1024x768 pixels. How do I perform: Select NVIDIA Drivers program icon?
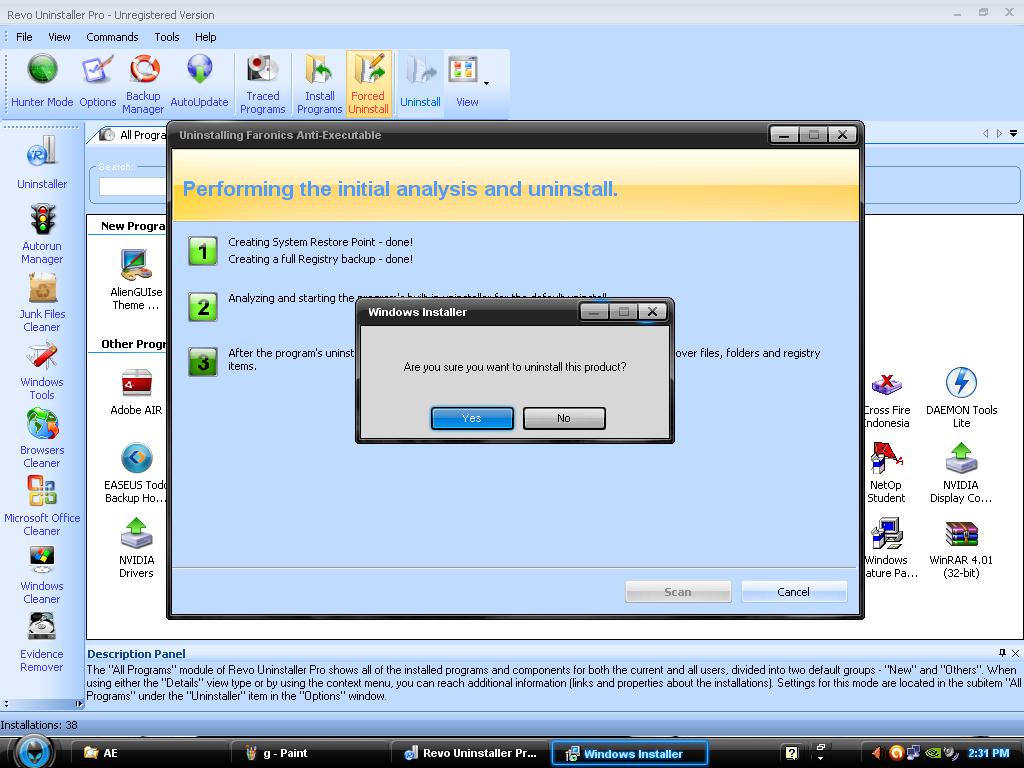(136, 547)
